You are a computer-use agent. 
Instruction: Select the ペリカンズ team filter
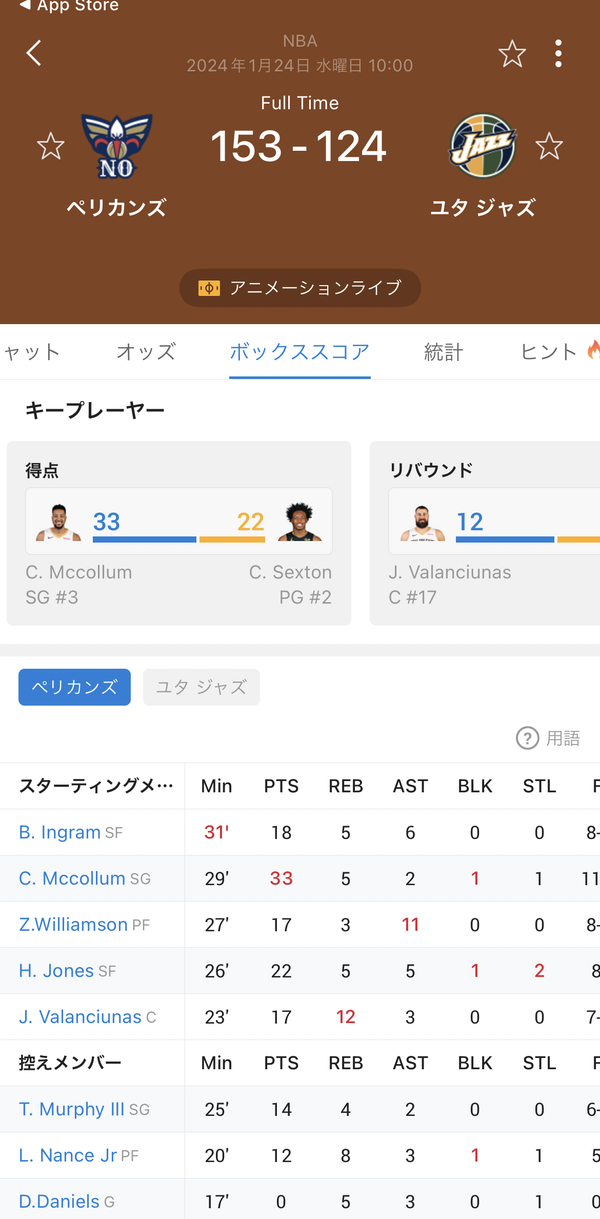tap(74, 687)
